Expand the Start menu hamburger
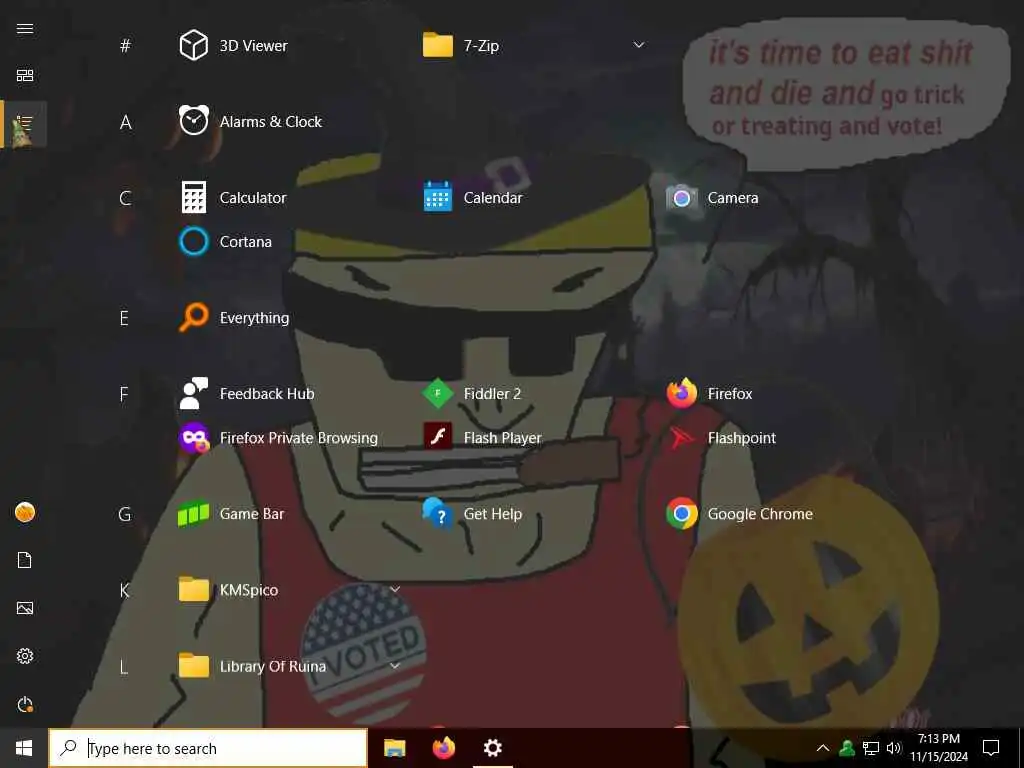The width and height of the screenshot is (1024, 768). 25,28
